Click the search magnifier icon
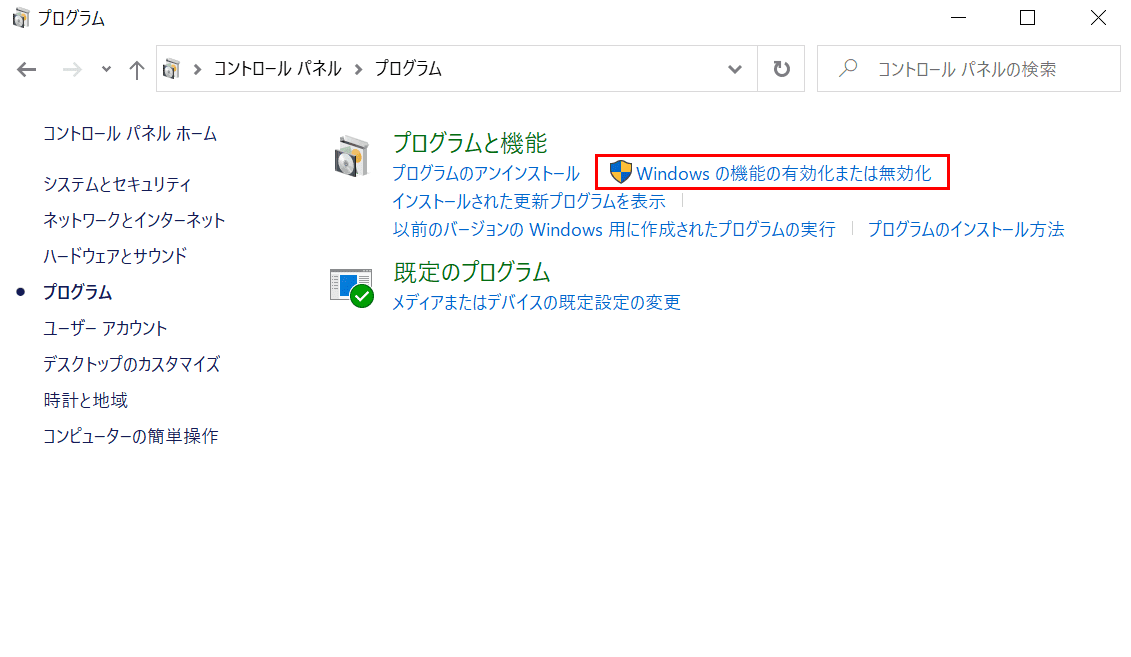Screen dimensions: 1131x657 (848, 69)
